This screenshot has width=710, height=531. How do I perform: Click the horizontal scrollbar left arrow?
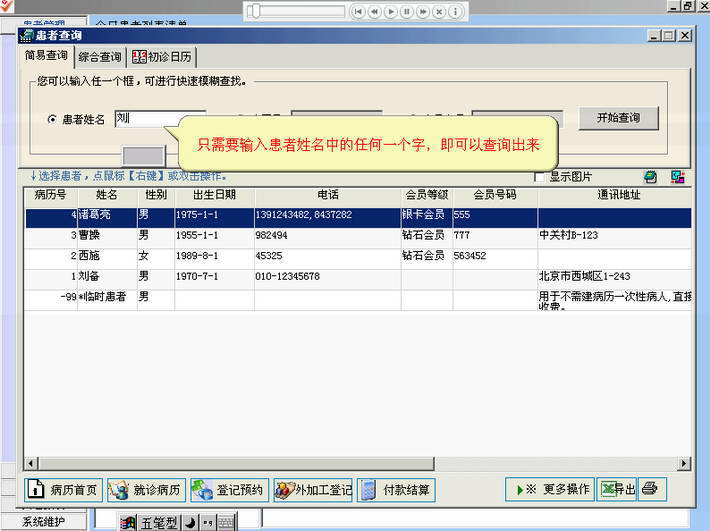(31, 464)
